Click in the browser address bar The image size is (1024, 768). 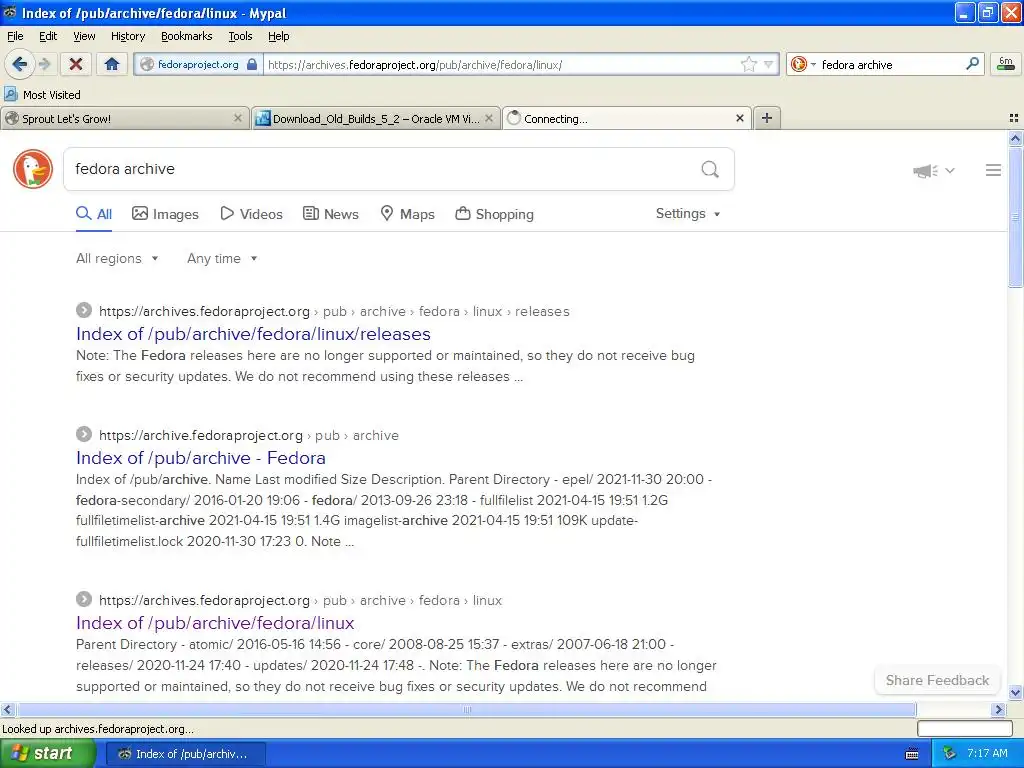click(x=502, y=65)
